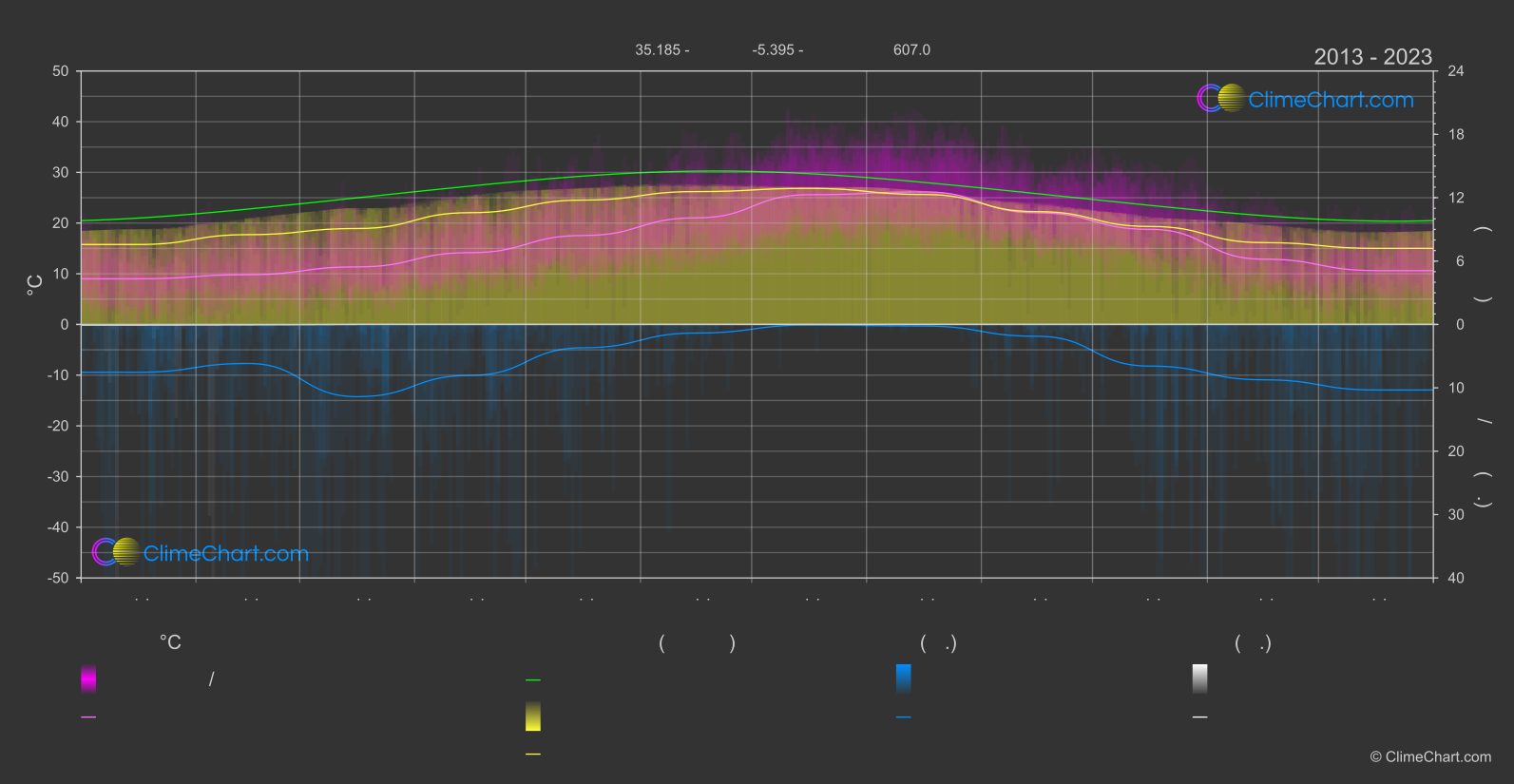
Task: Click the © ClimeChart.com copyright text
Action: [x=1430, y=757]
